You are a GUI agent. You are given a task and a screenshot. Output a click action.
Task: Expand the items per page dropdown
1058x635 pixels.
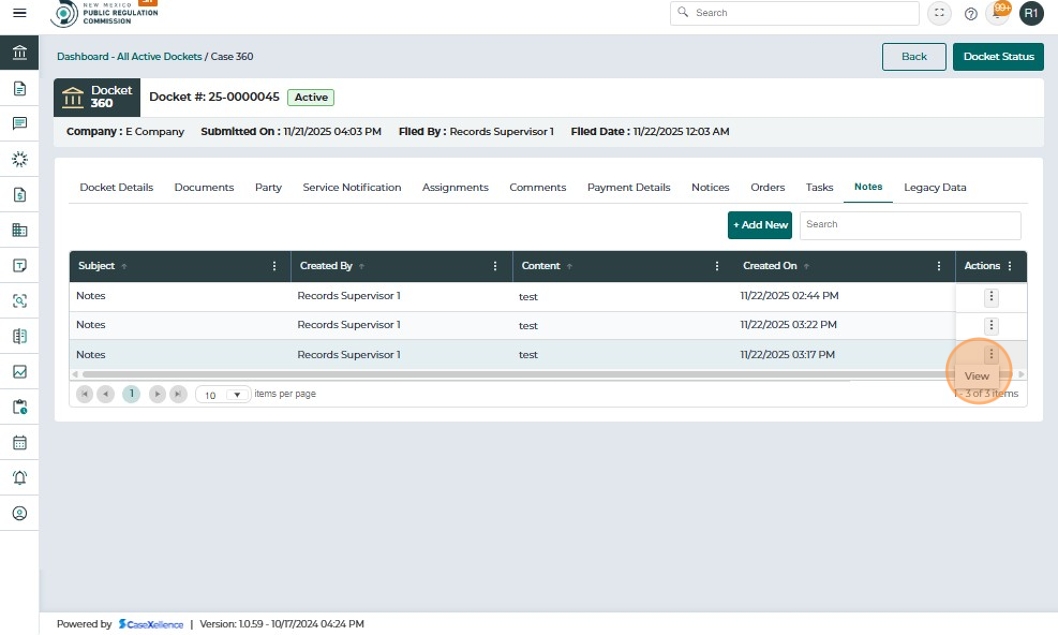point(237,395)
